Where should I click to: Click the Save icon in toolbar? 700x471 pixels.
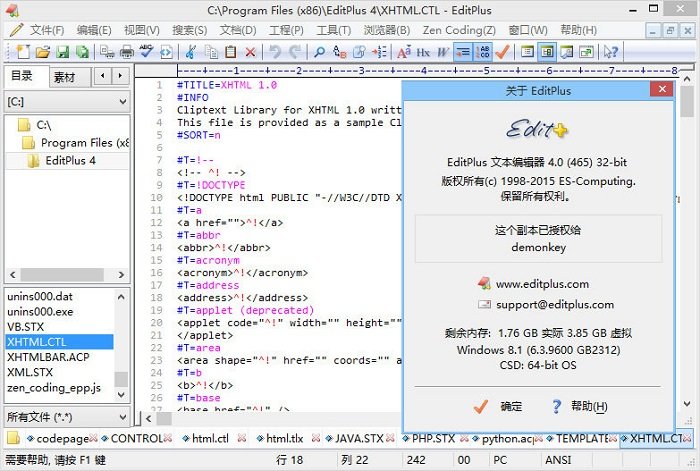click(62, 51)
